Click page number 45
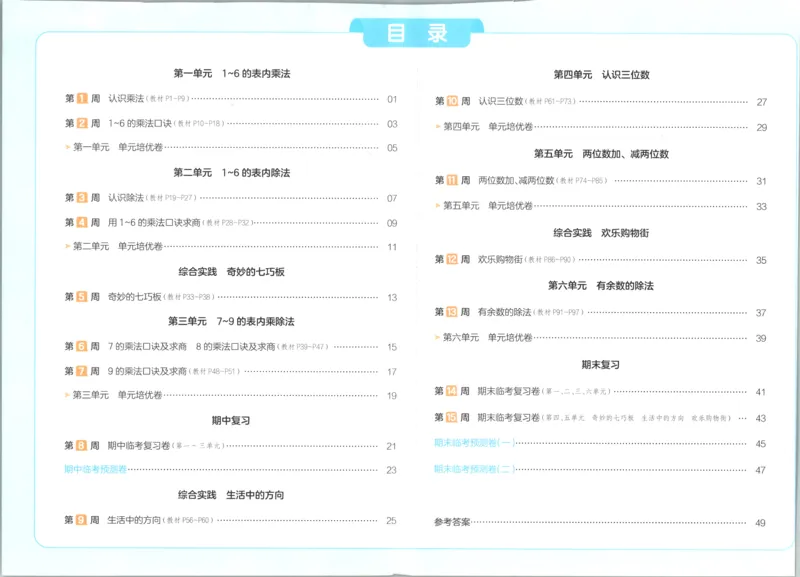The width and height of the screenshot is (800, 577). tap(761, 444)
